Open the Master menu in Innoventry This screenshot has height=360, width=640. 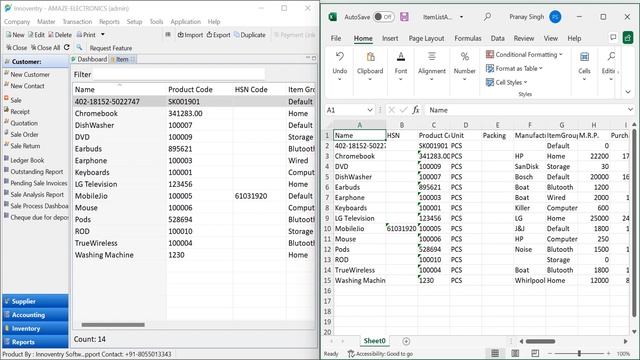pyautogui.click(x=46, y=22)
